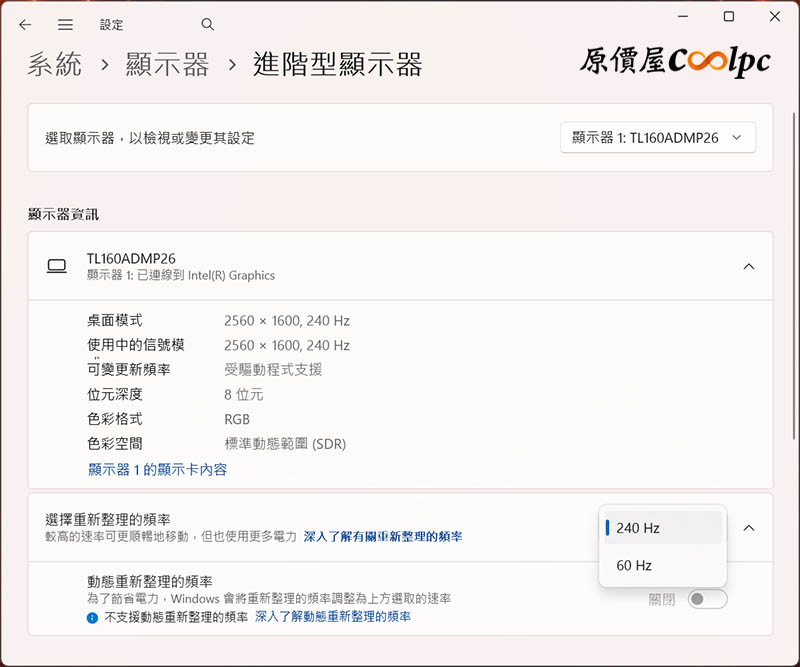
Task: Click the back arrow in the title bar
Action: point(25,25)
